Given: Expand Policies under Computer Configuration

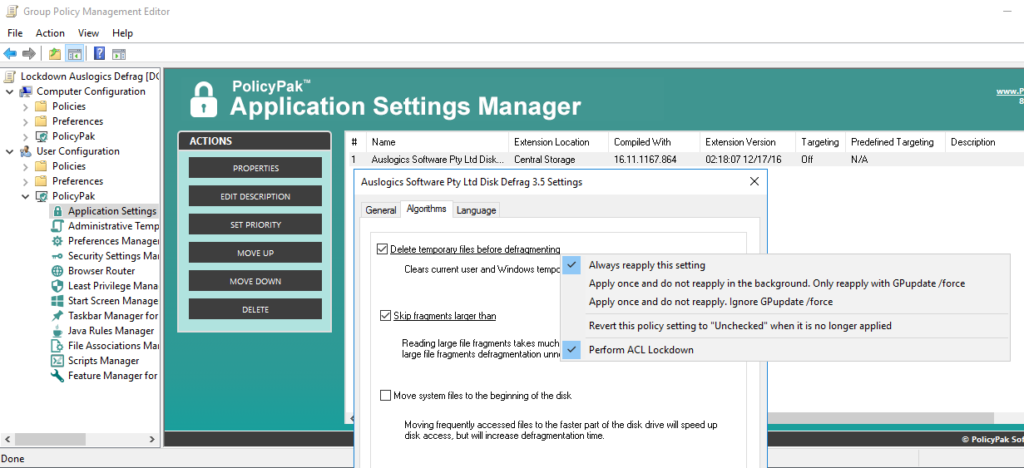Looking at the screenshot, I should tap(25, 106).
